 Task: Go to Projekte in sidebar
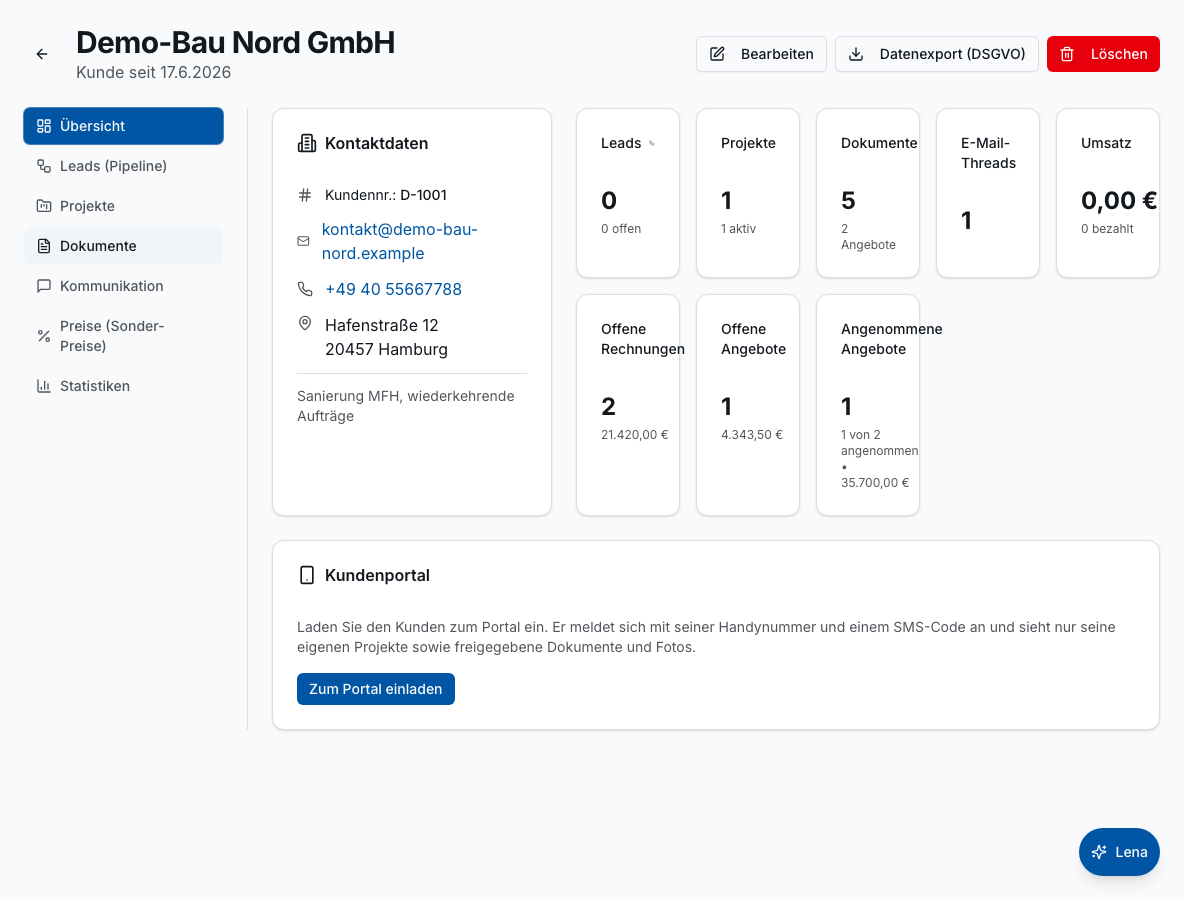[123, 206]
